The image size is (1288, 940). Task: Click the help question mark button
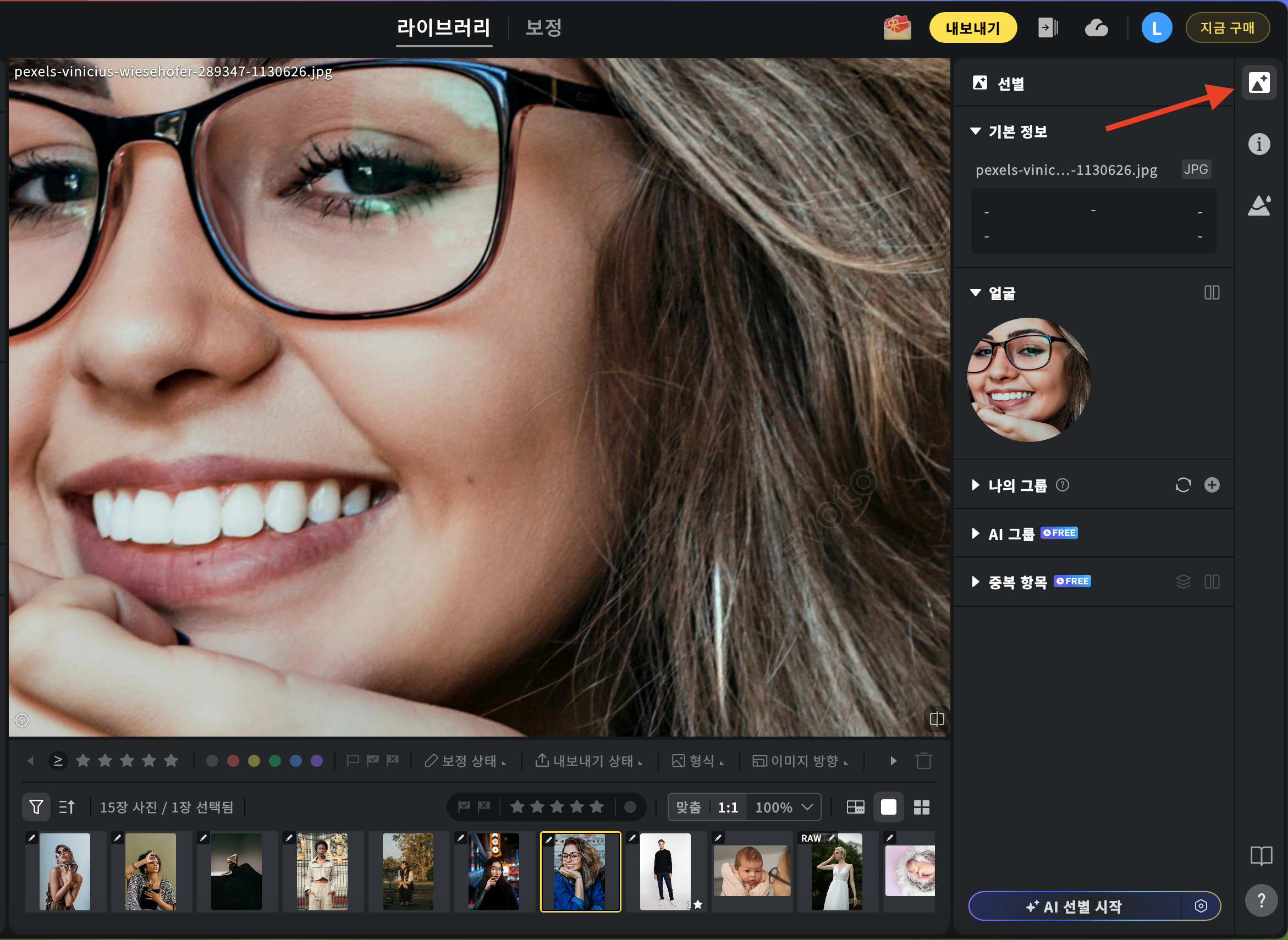tap(1261, 900)
